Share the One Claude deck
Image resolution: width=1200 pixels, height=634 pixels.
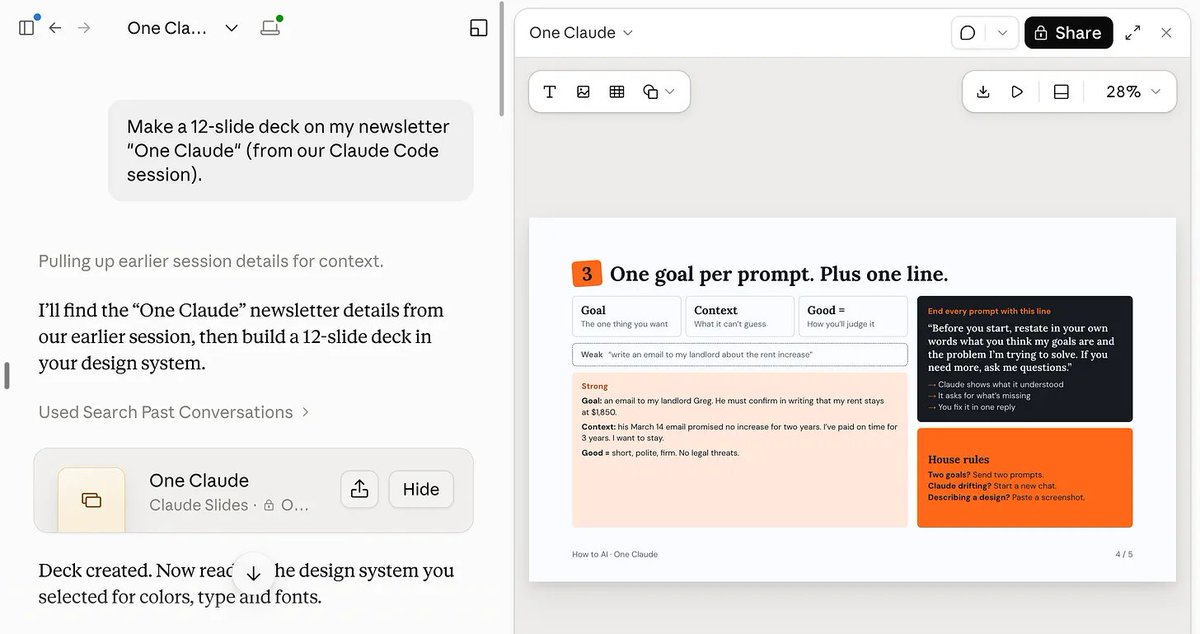[x=1068, y=33]
